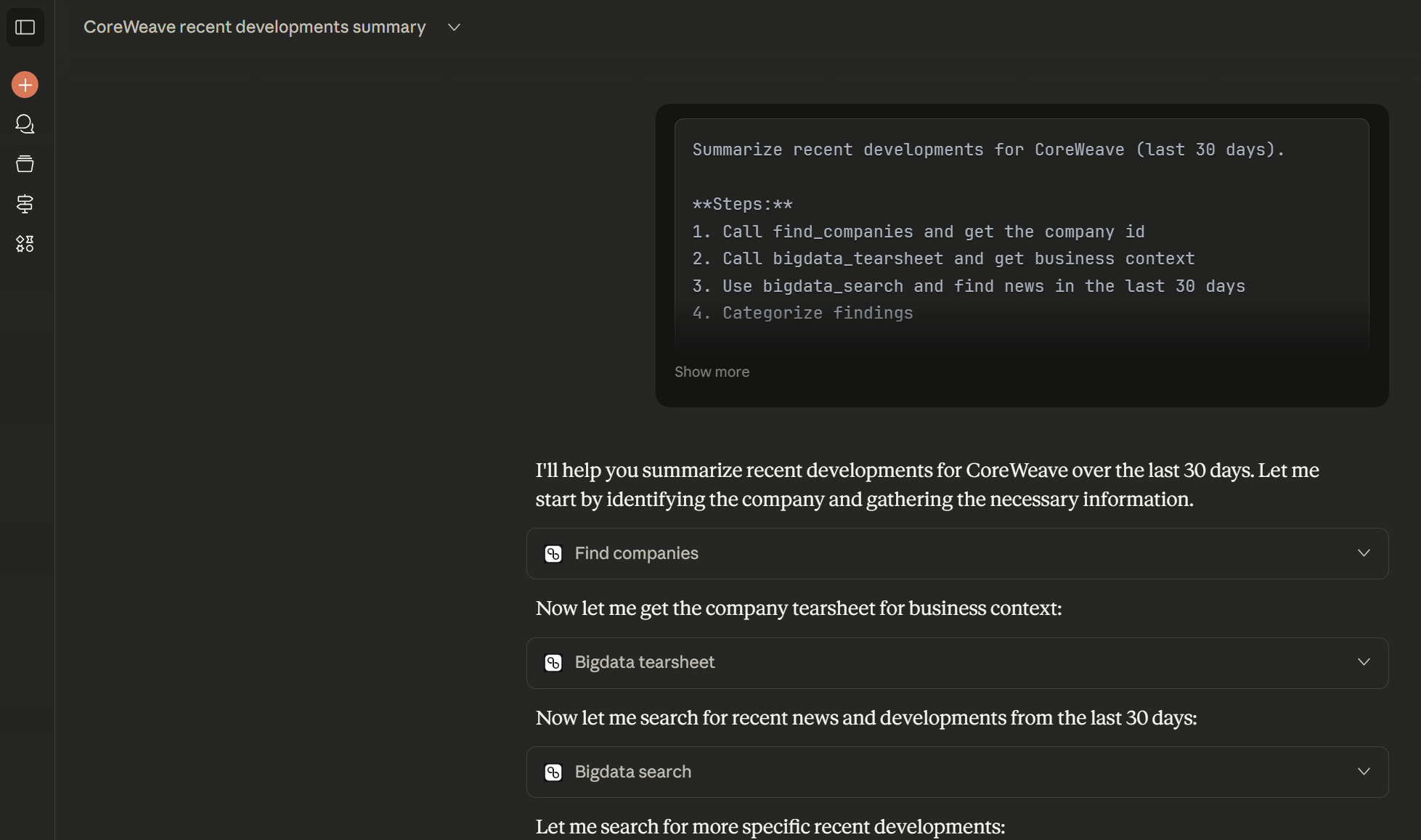Expand the Find companies tool call row
The width and height of the screenshot is (1421, 840).
click(956, 553)
